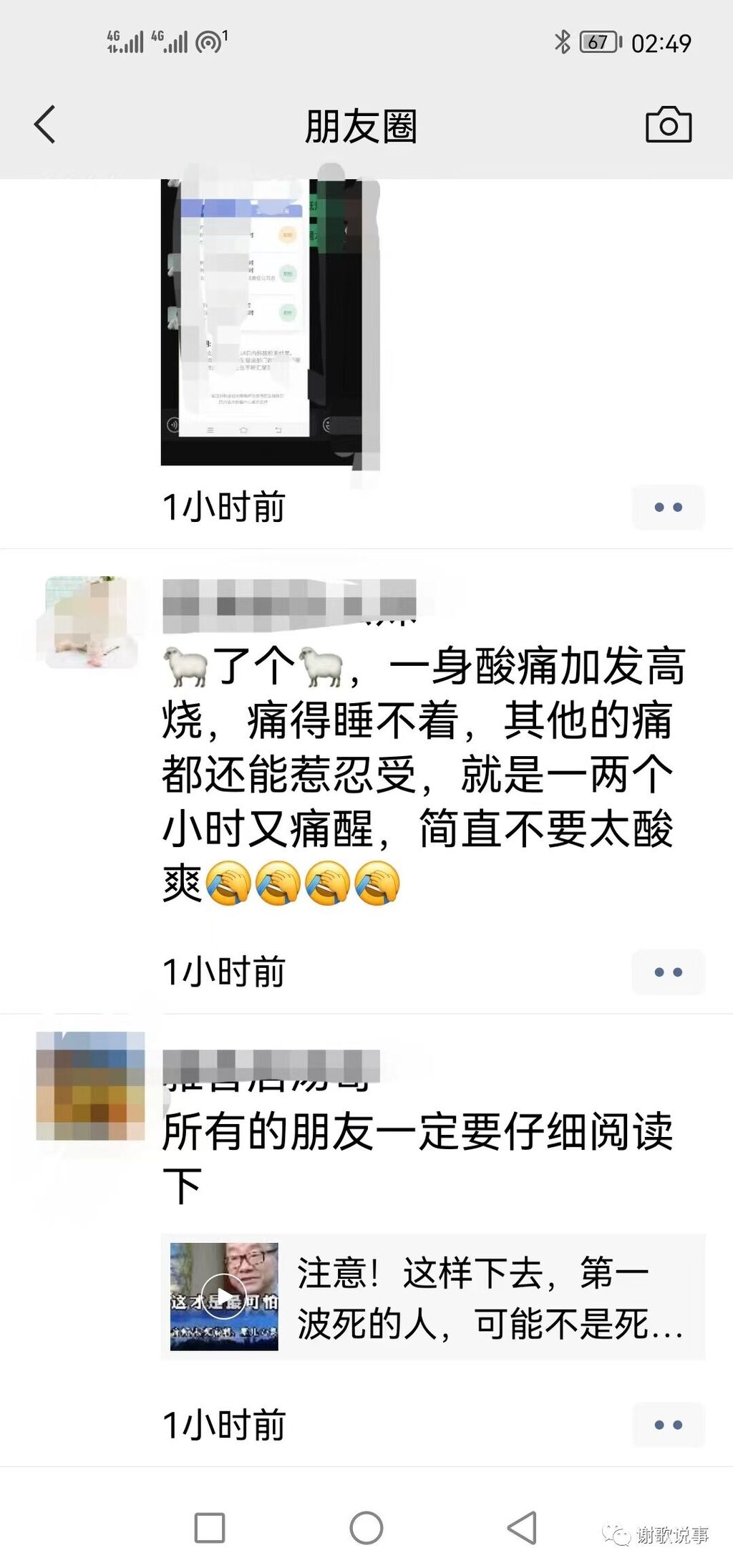The height and width of the screenshot is (1568, 733).
Task: Play the shared article video thumbnail
Action: (224, 1297)
